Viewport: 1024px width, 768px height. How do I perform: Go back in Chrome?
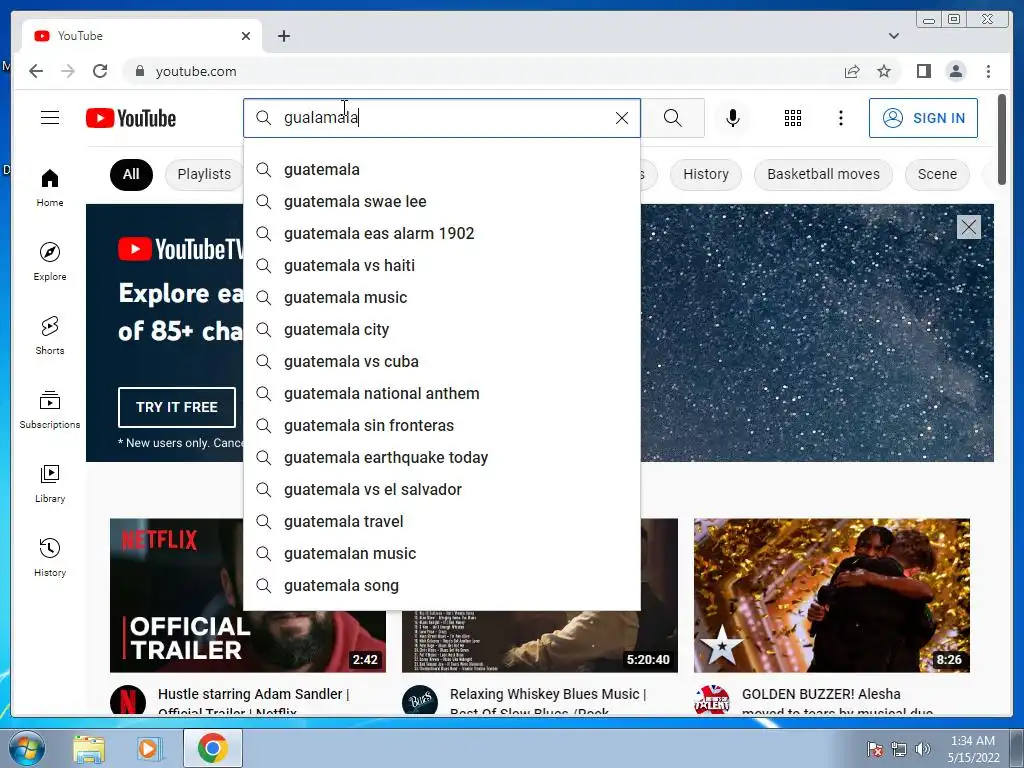click(x=36, y=71)
